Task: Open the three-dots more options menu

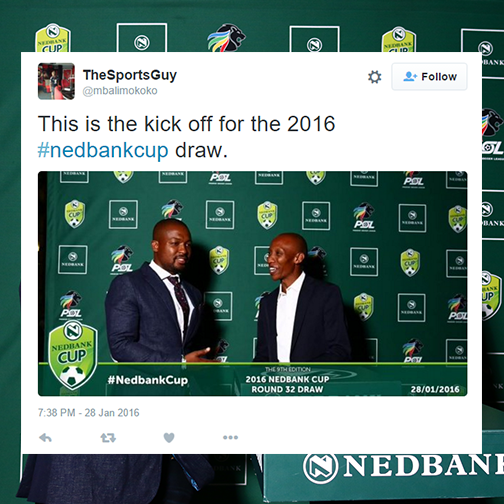Action: (230, 437)
